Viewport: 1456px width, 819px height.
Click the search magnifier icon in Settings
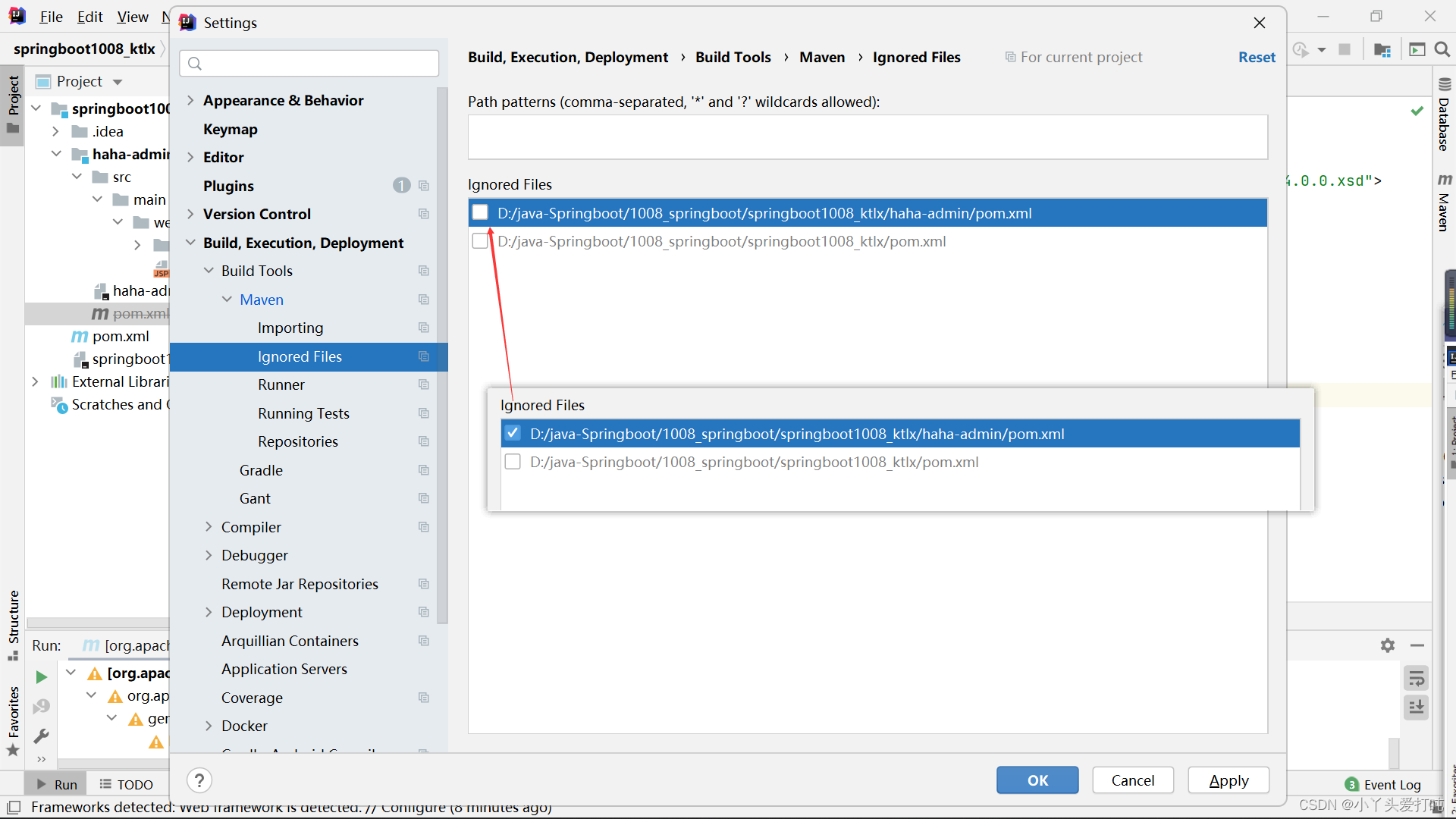click(x=196, y=64)
